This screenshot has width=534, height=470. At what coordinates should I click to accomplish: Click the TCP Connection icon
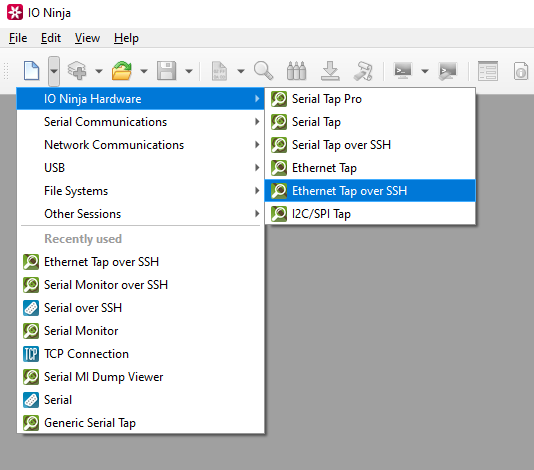pyautogui.click(x=31, y=354)
